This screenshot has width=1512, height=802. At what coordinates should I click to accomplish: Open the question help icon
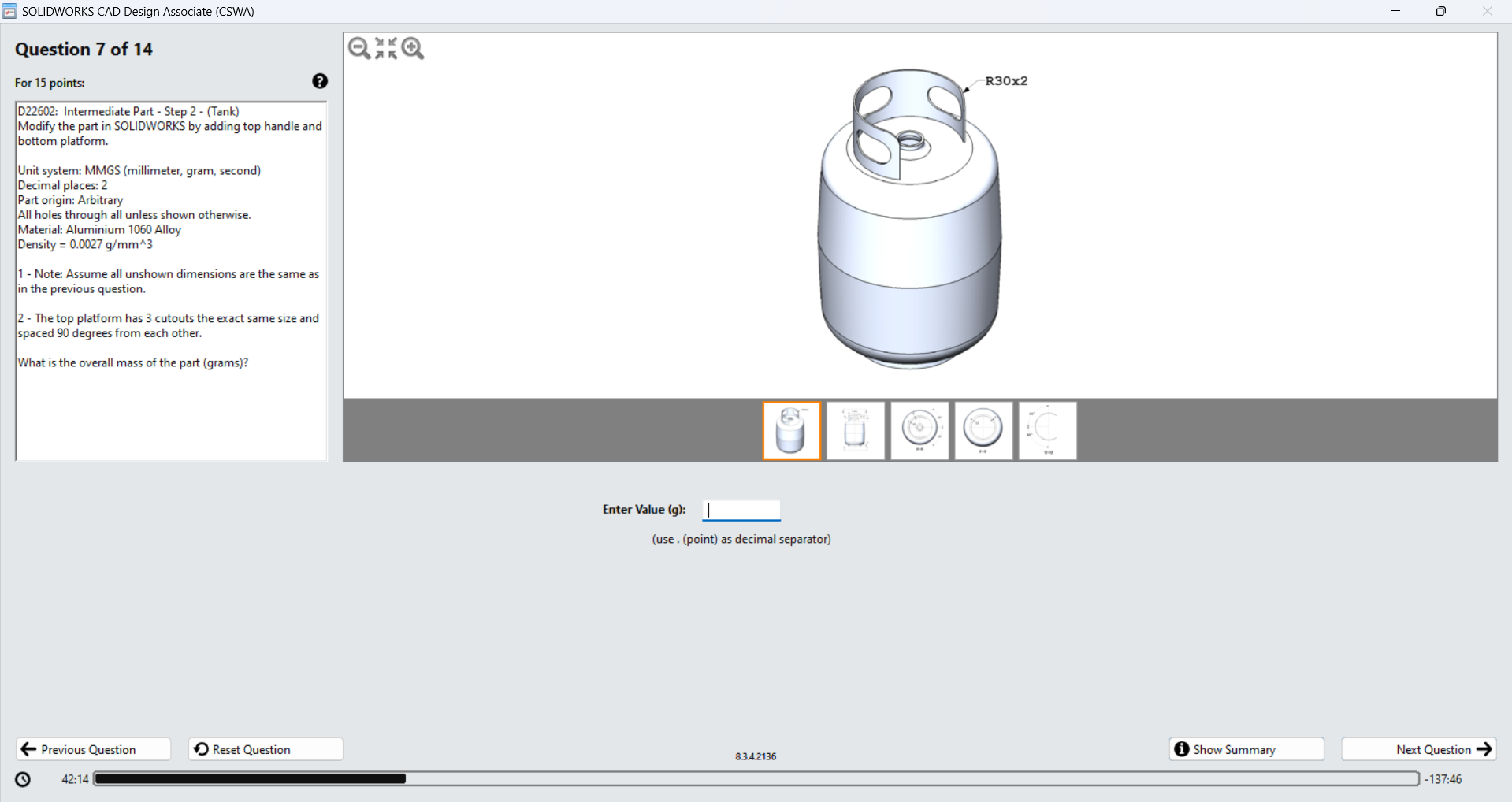coord(319,81)
